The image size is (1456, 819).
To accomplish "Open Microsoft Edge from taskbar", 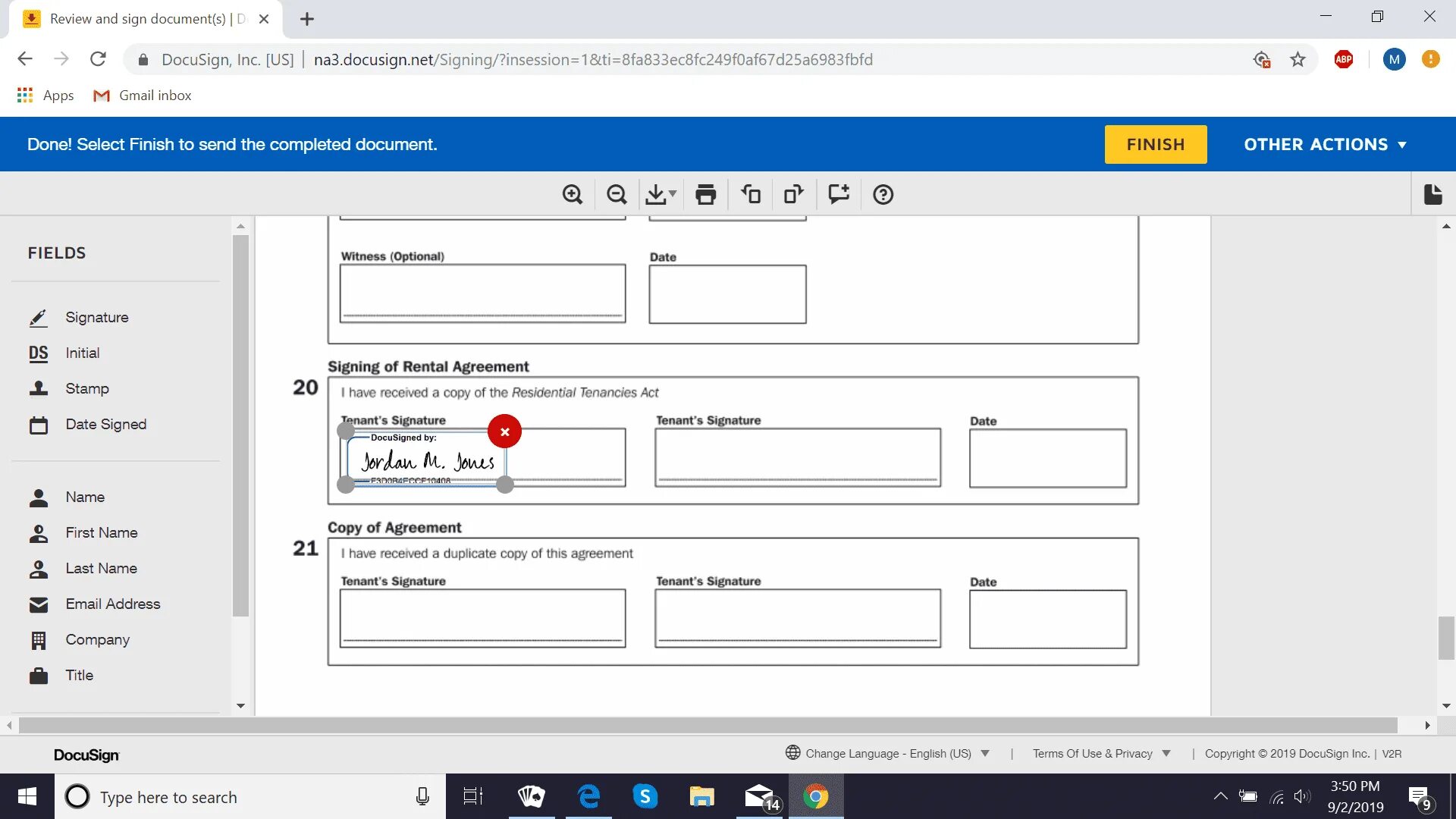I will (588, 797).
